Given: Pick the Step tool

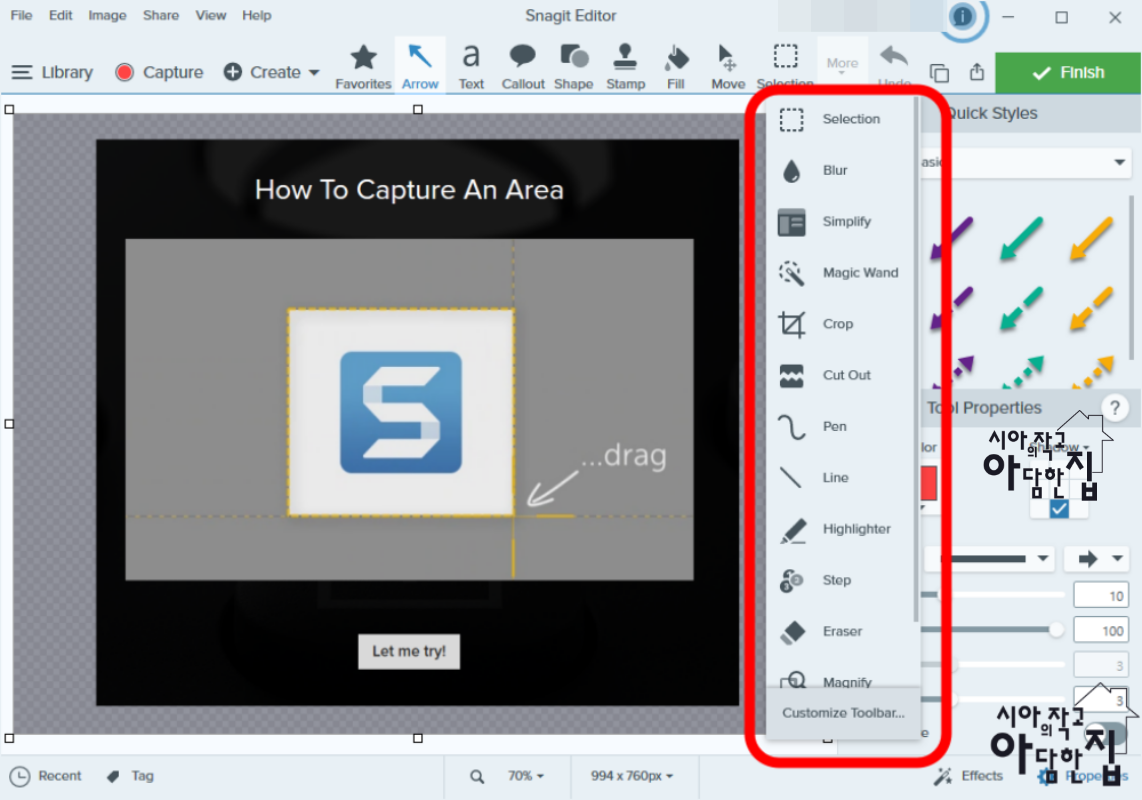Looking at the screenshot, I should point(840,580).
